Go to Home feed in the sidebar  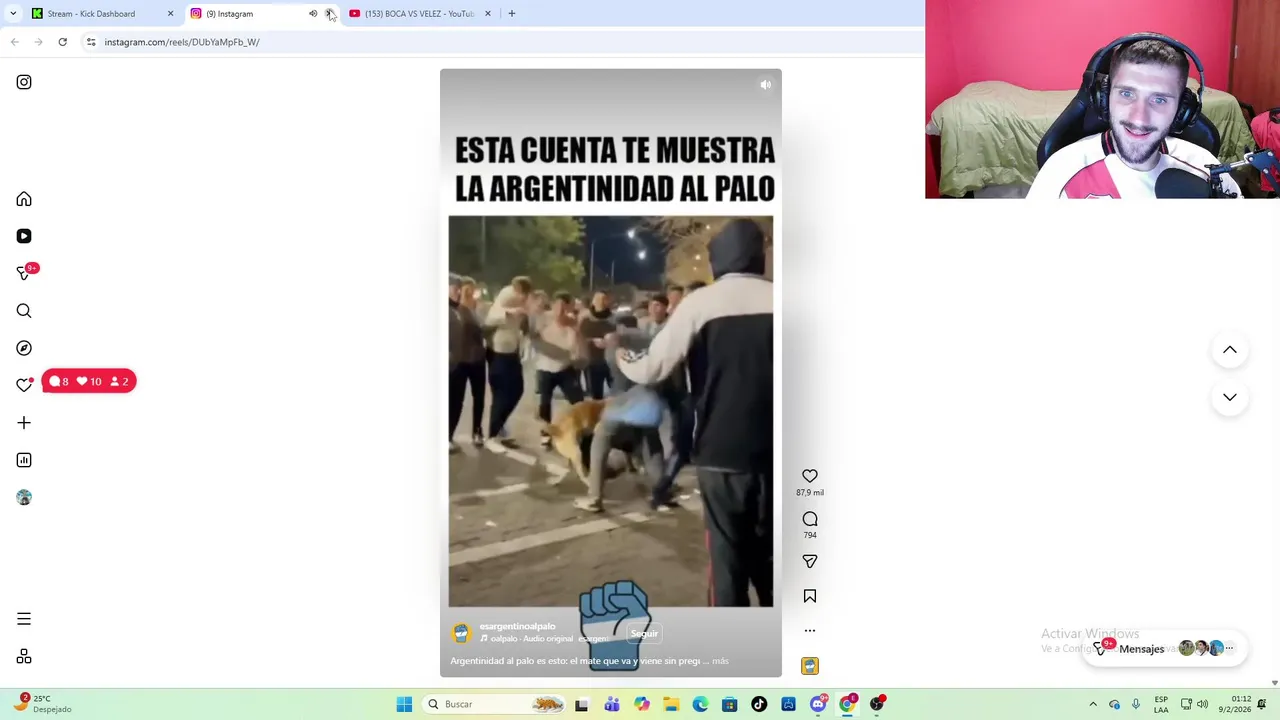coord(24,199)
